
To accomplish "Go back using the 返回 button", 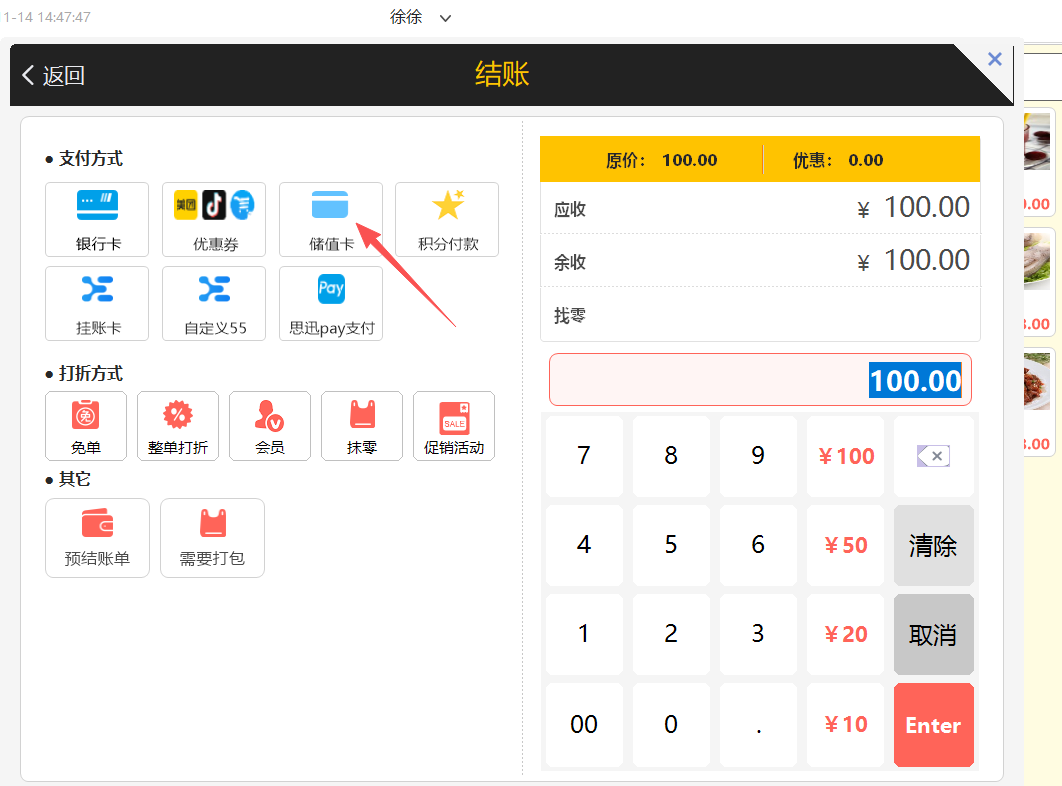I will pos(54,75).
